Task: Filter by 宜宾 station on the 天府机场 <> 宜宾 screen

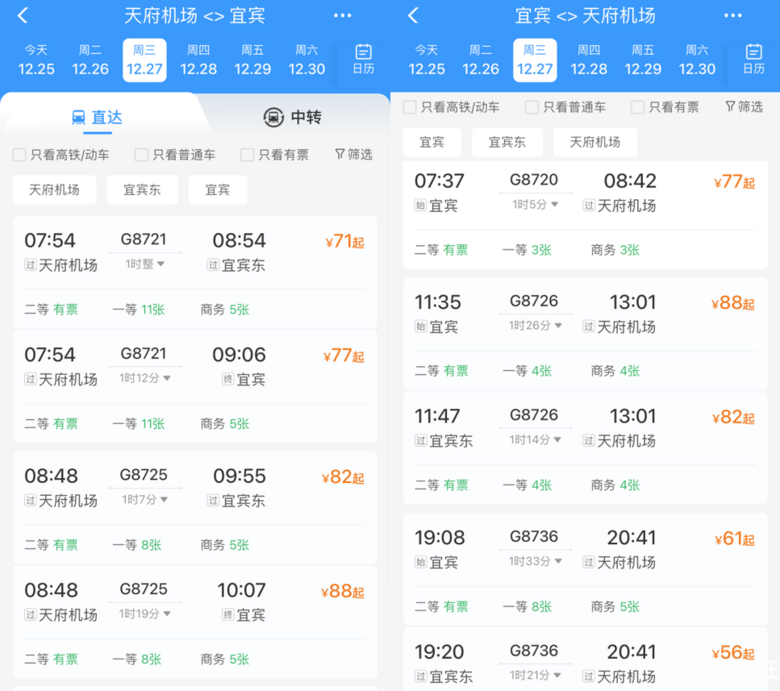Action: (217, 190)
